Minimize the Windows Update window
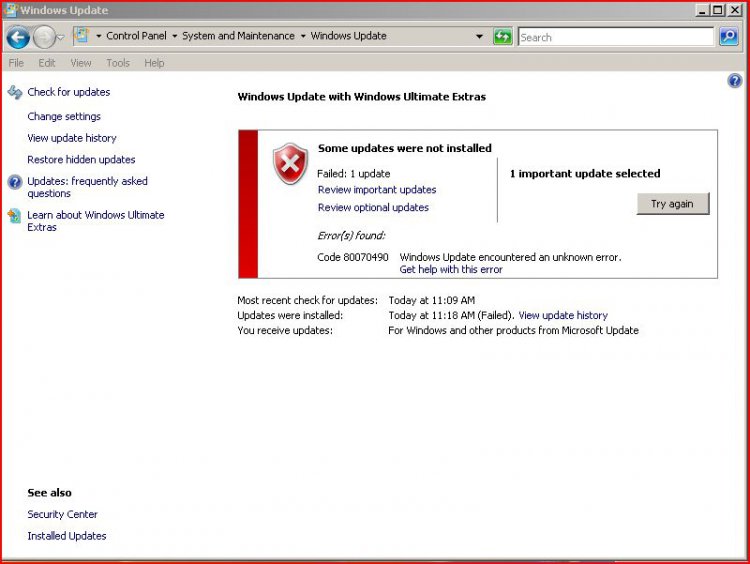Viewport: 750px width, 564px height. tap(702, 10)
